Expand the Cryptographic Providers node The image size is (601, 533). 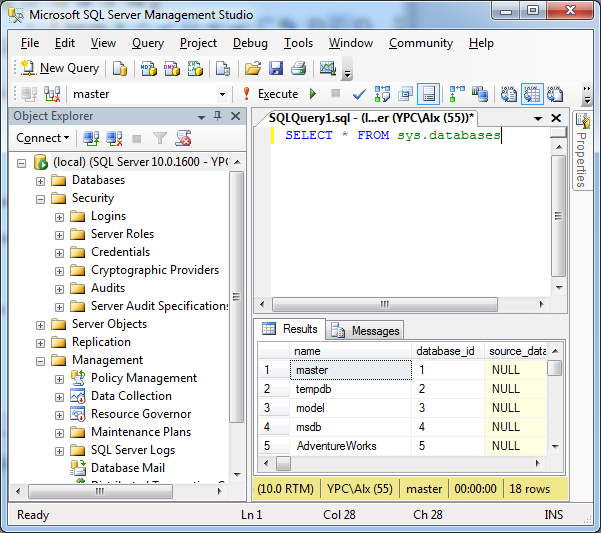point(59,271)
